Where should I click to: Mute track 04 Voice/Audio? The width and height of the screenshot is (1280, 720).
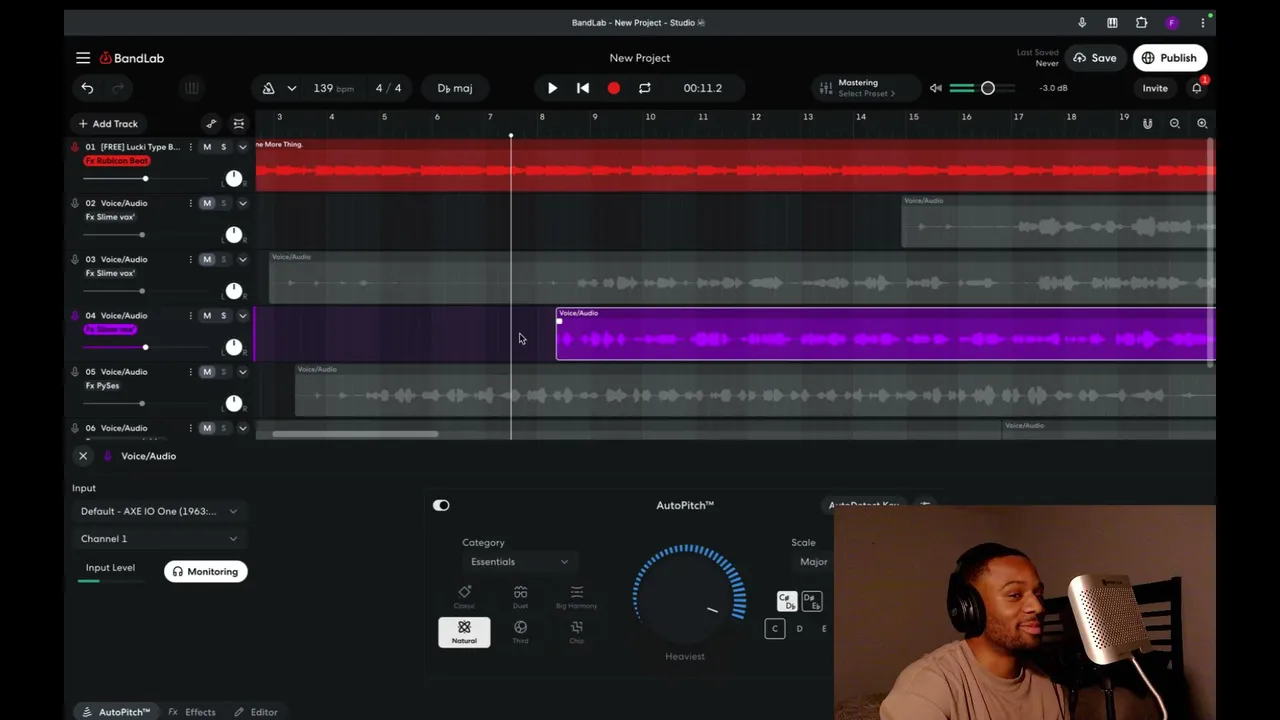coord(207,315)
